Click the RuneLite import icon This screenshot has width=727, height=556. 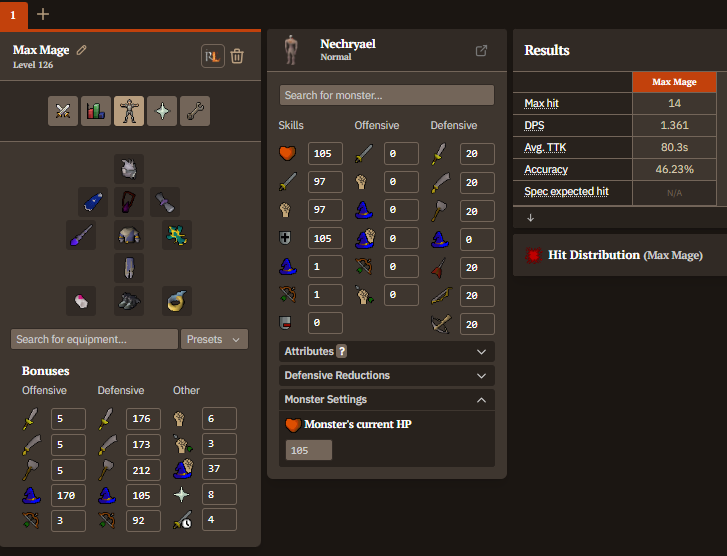coord(212,56)
